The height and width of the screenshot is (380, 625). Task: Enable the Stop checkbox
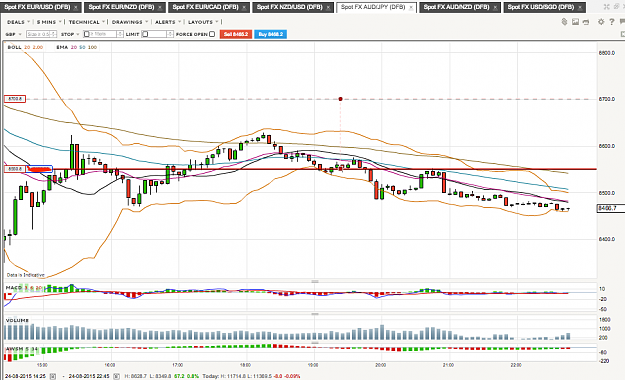click(x=86, y=34)
